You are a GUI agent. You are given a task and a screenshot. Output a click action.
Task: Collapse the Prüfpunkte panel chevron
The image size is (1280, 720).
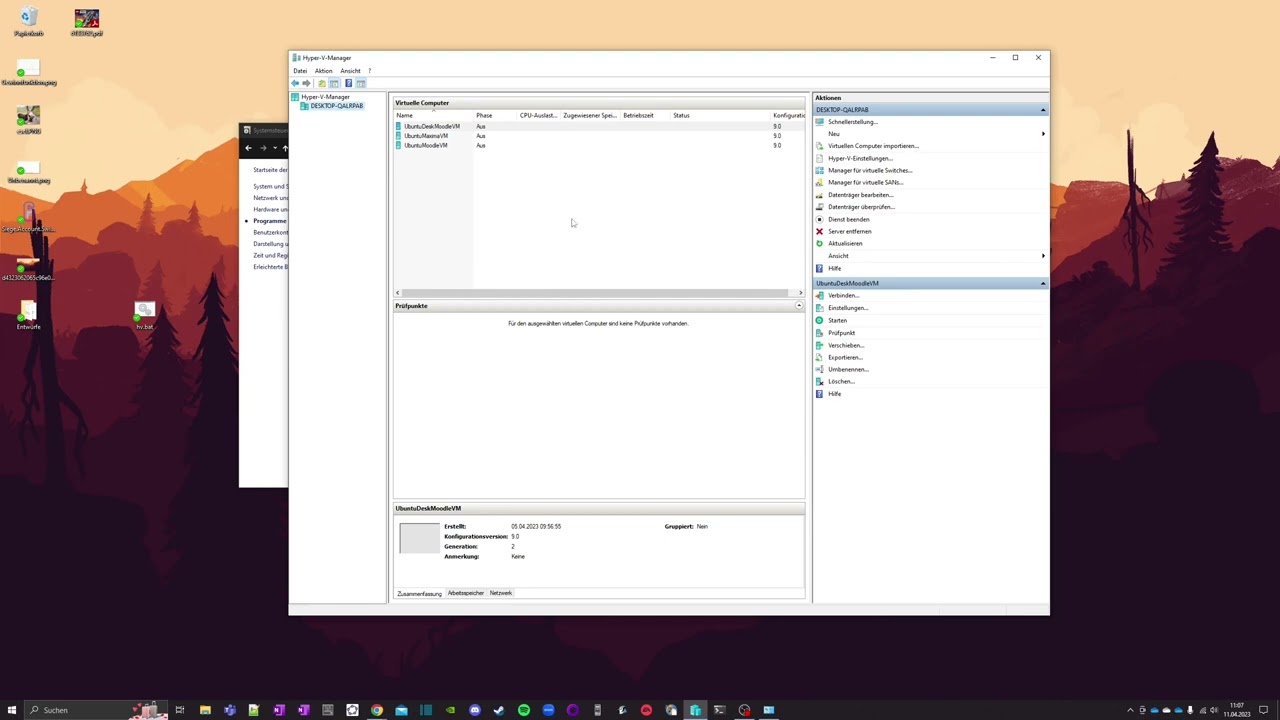tap(799, 306)
